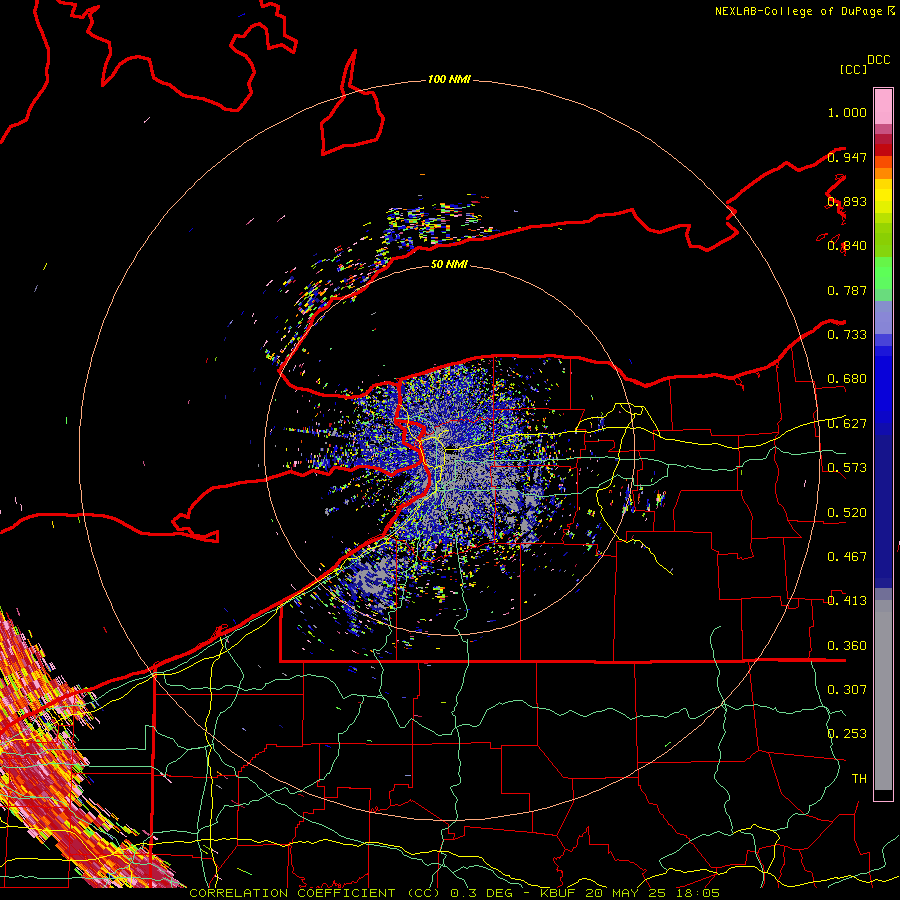Click the 100 NMI range ring label

pyautogui.click(x=449, y=79)
